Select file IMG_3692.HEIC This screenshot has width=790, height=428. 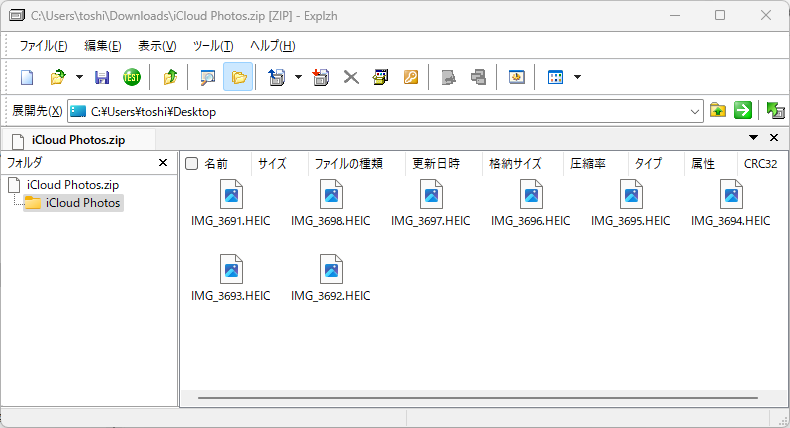pyautogui.click(x=331, y=278)
